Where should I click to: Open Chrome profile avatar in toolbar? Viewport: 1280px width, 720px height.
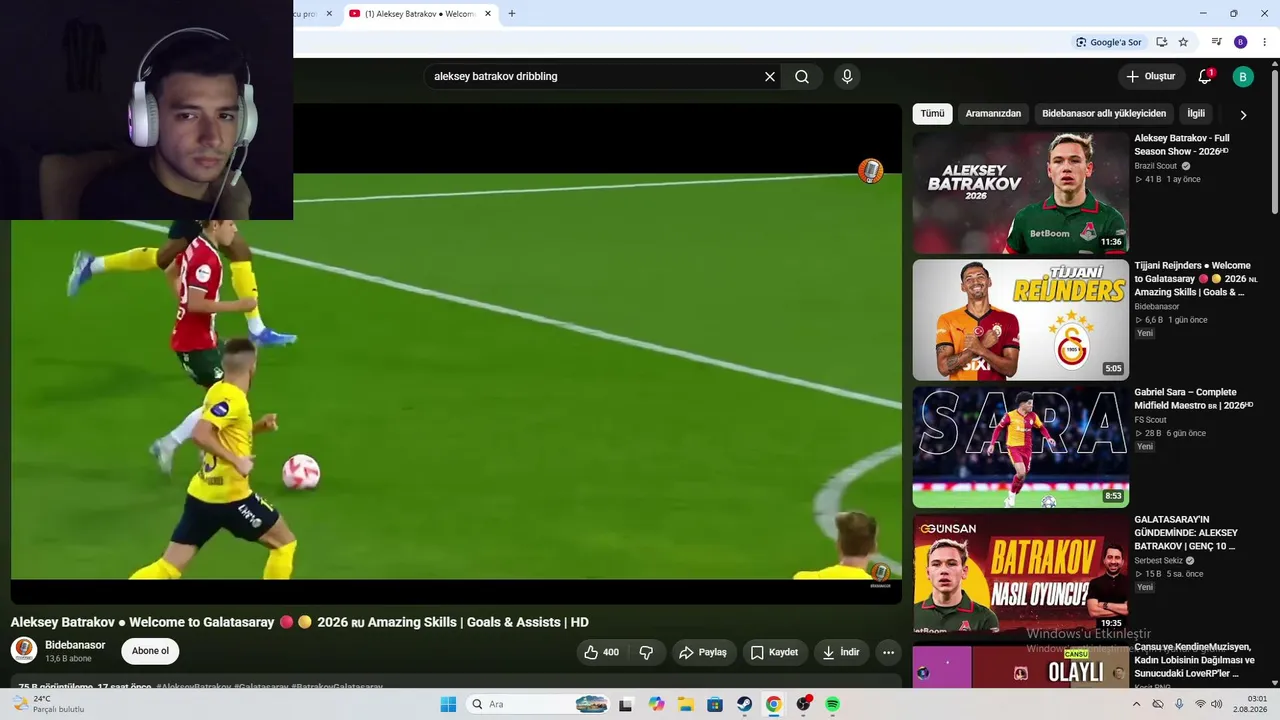[1241, 42]
